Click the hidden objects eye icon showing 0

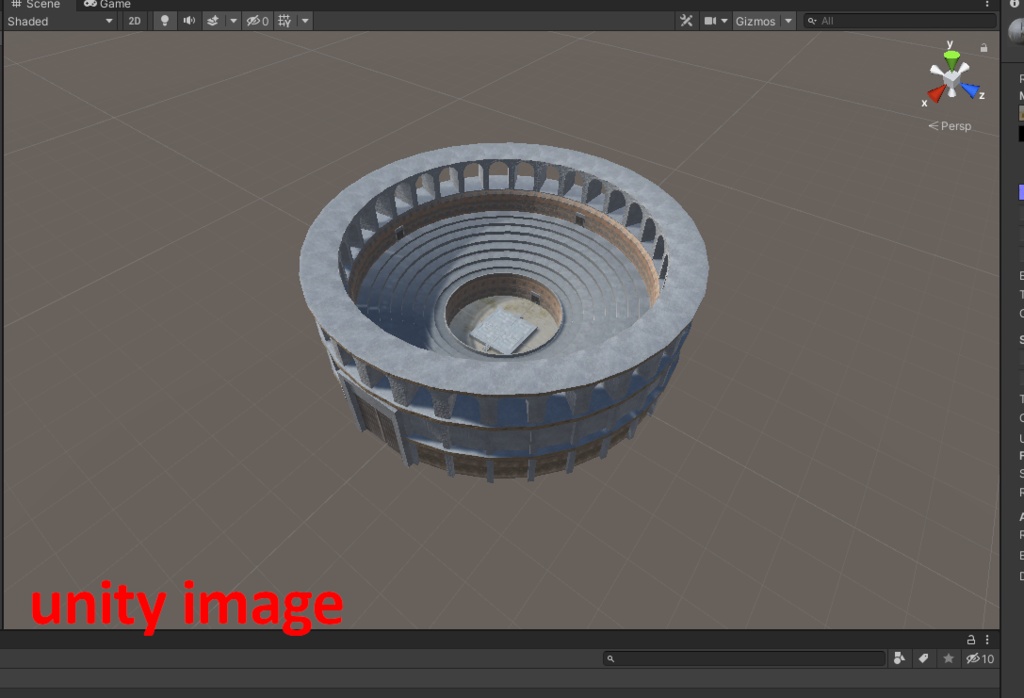click(256, 20)
